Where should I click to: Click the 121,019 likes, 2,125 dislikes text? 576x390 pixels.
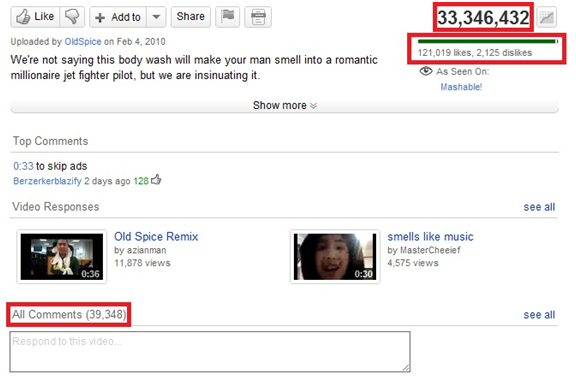[x=475, y=53]
